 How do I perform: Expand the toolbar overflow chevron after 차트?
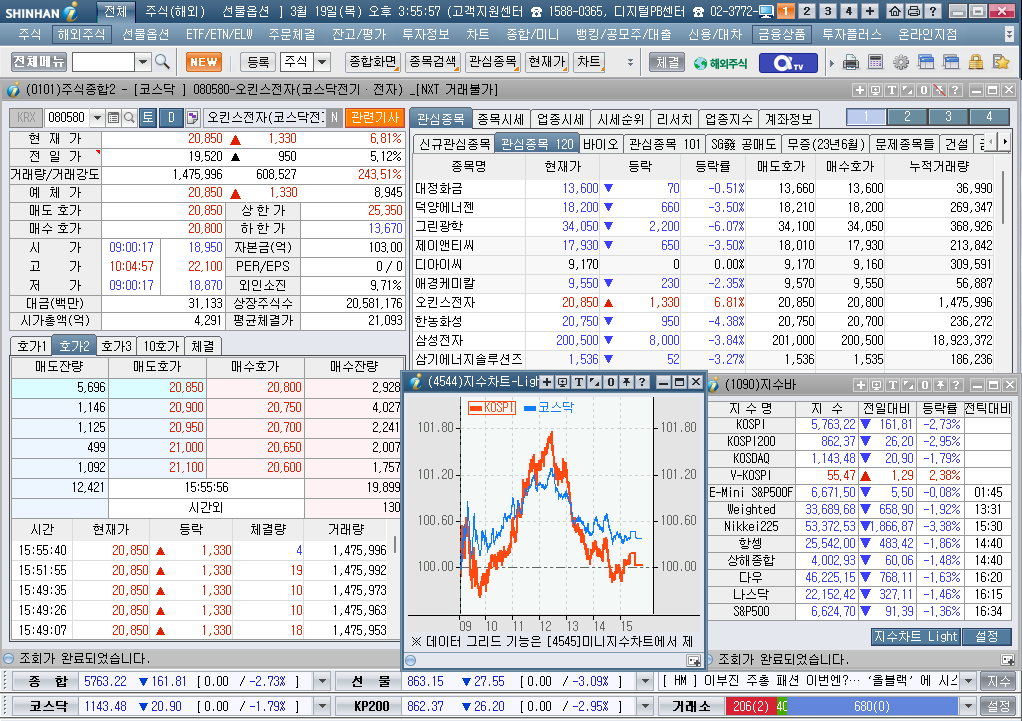(630, 63)
